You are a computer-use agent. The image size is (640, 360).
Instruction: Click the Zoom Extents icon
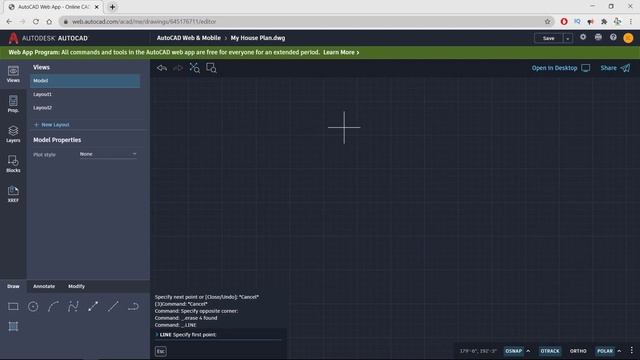pos(194,68)
